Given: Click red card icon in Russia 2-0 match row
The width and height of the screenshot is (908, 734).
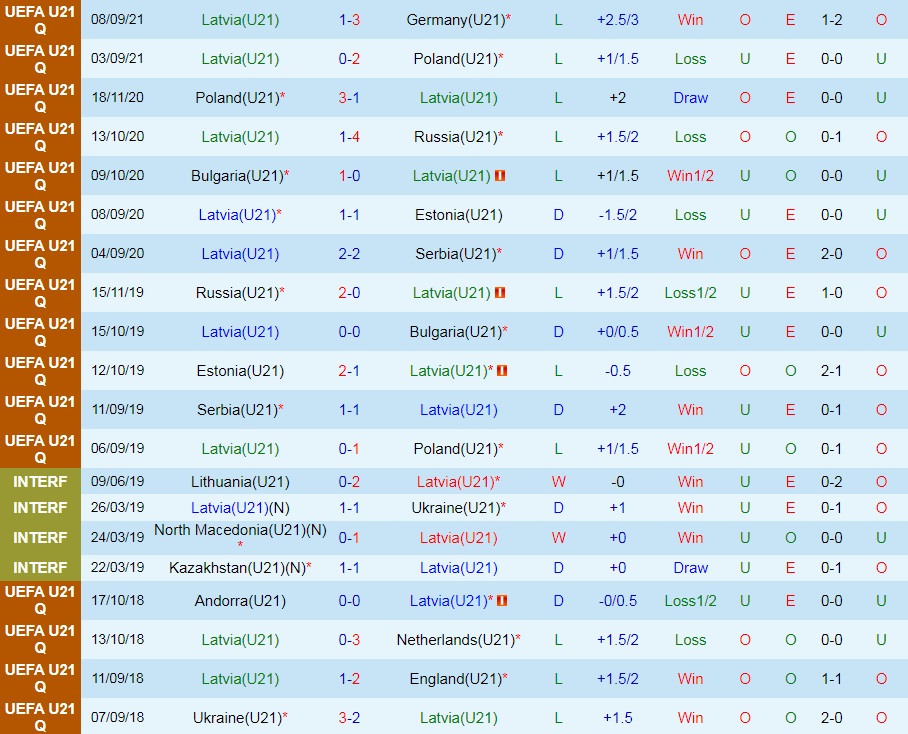Looking at the screenshot, I should 500,293.
